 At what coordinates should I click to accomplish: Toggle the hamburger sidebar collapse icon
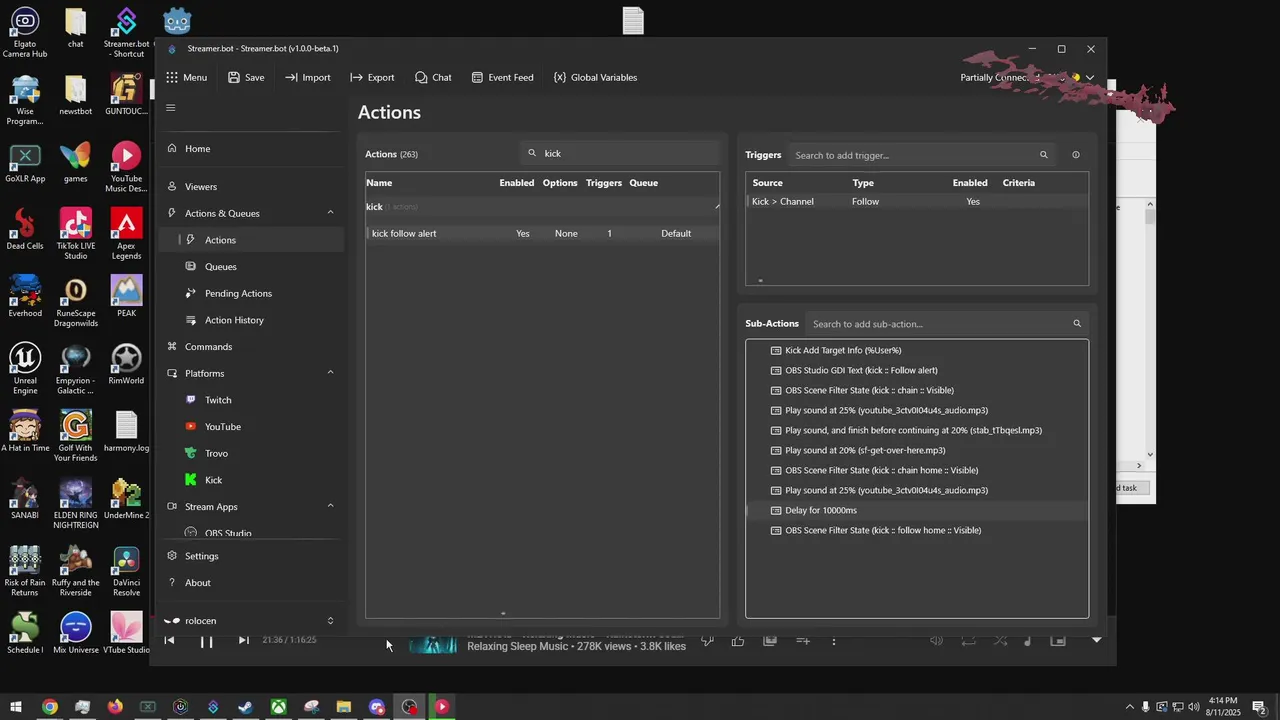point(171,108)
